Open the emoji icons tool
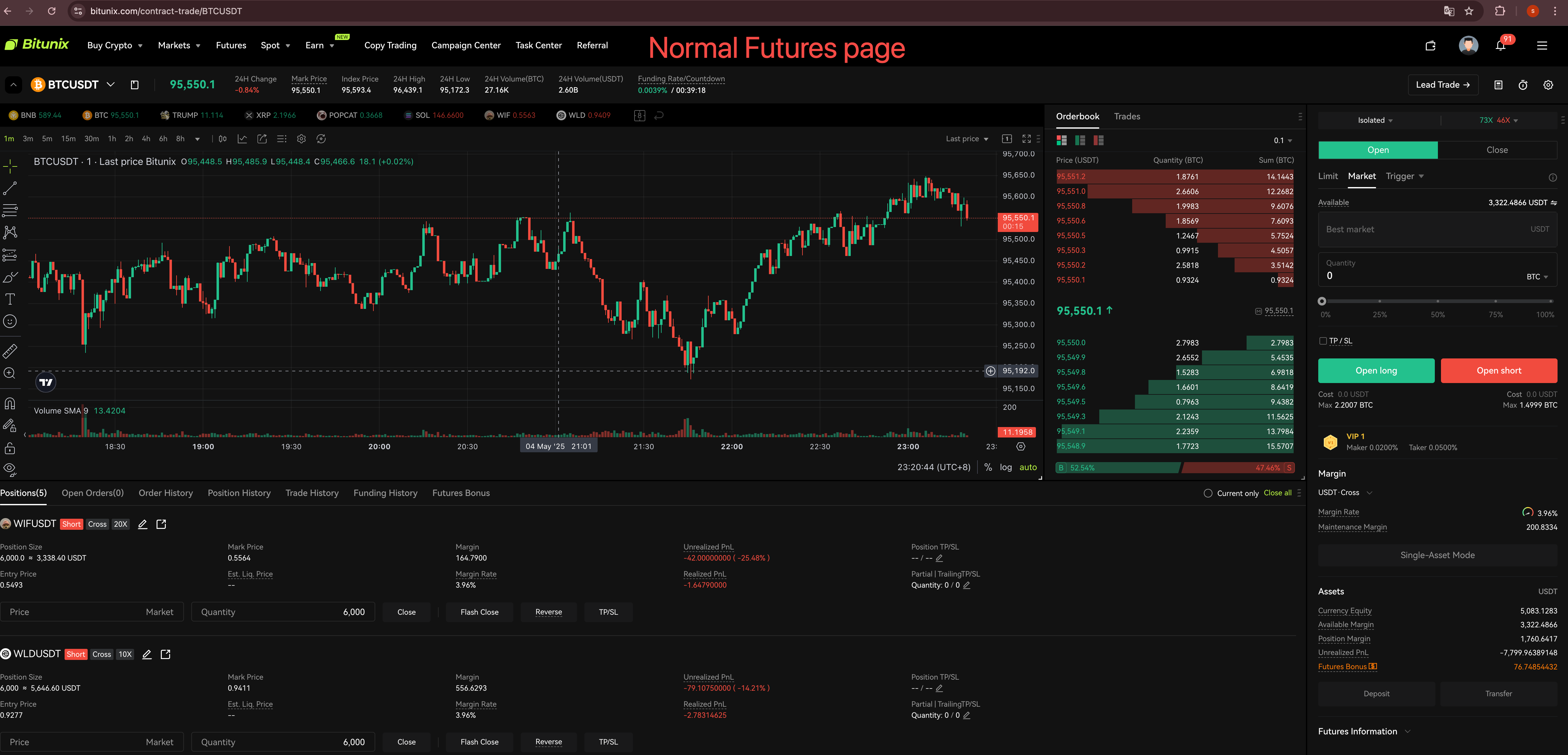This screenshot has height=755, width=1568. 10,322
